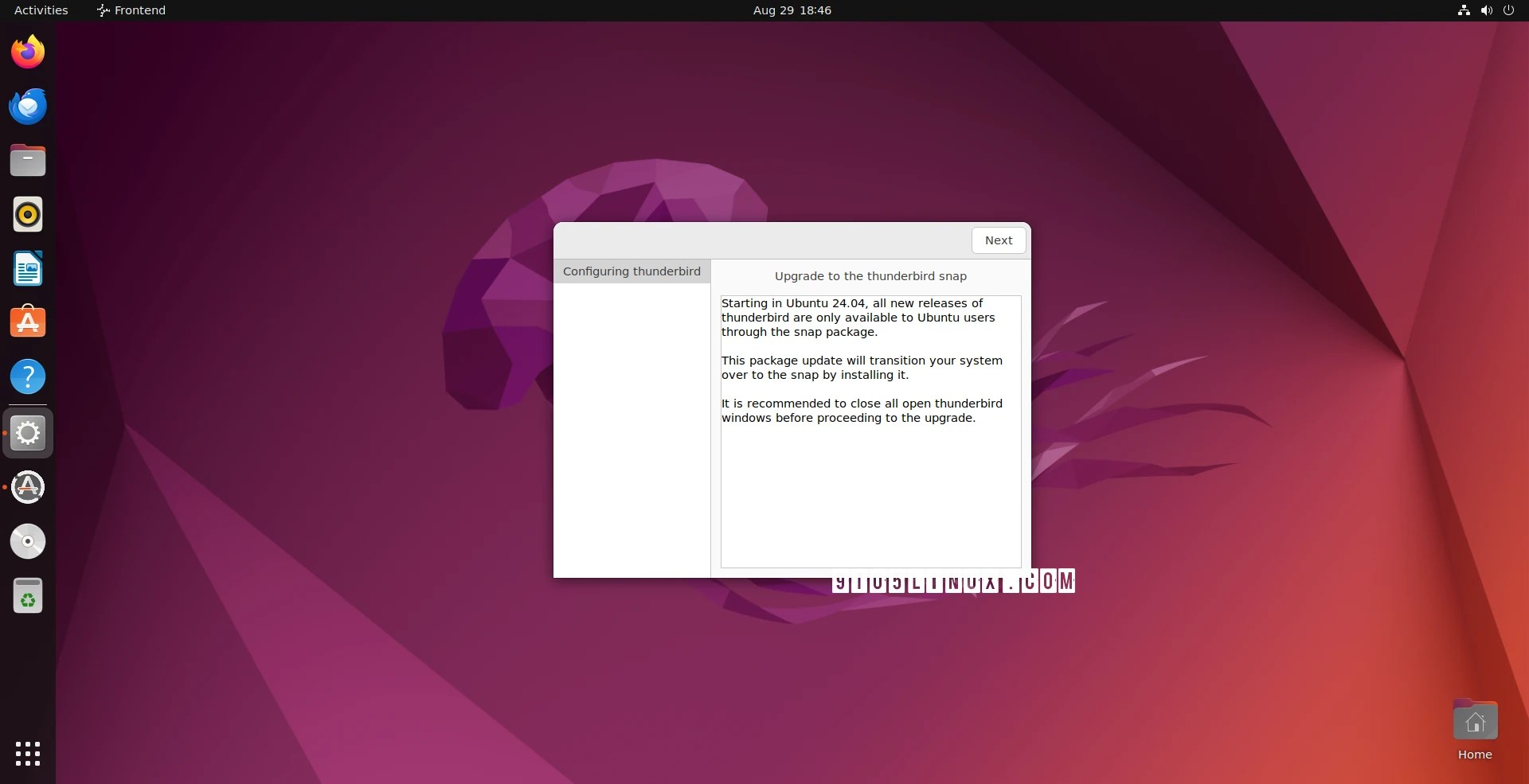Launch Rhythmbox music player
The height and width of the screenshot is (784, 1529).
(x=28, y=214)
